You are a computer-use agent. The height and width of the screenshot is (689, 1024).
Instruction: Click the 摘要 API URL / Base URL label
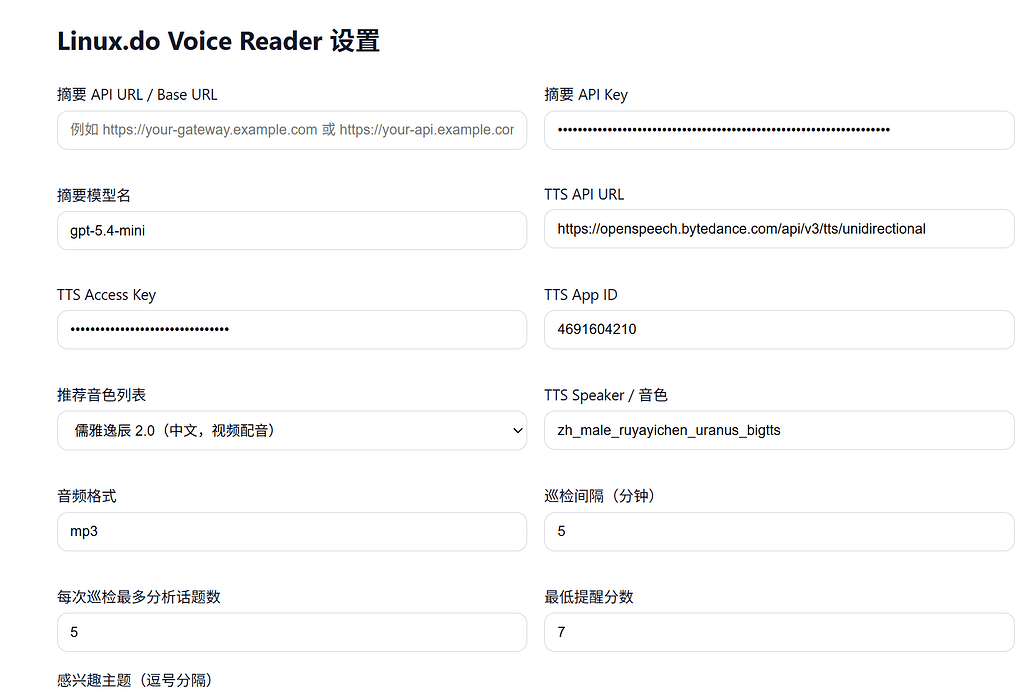[x=137, y=95]
